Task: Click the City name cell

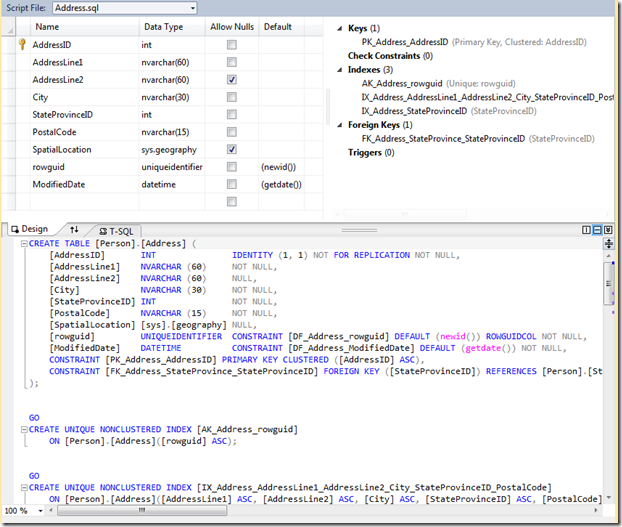Action: pos(84,97)
